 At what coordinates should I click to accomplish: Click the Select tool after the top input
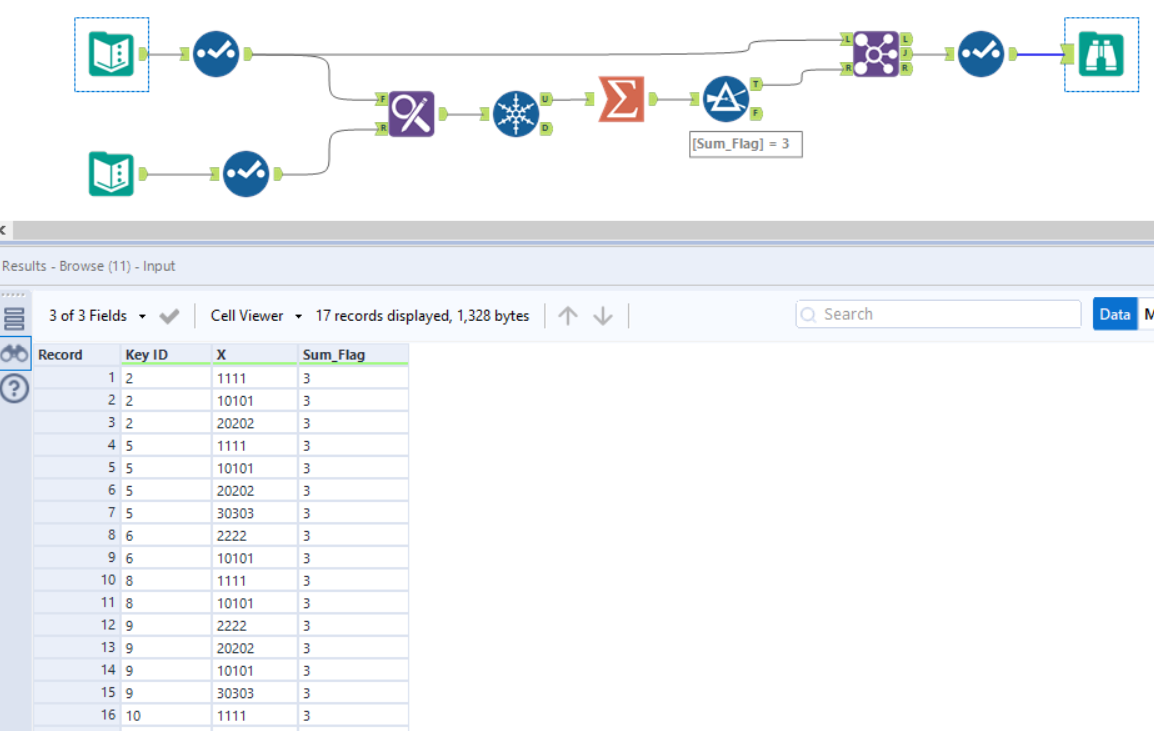coord(215,52)
